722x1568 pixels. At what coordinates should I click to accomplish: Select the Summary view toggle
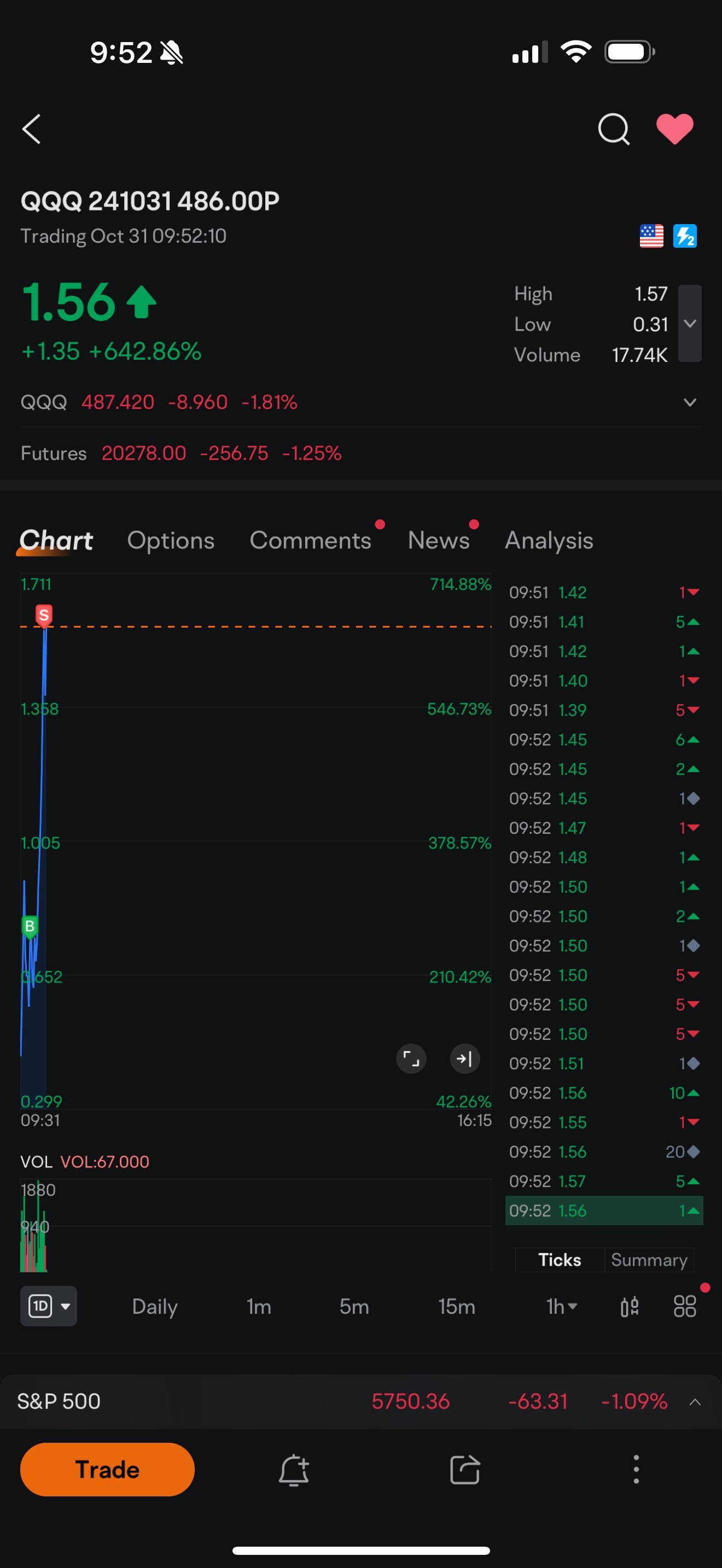coord(649,1260)
